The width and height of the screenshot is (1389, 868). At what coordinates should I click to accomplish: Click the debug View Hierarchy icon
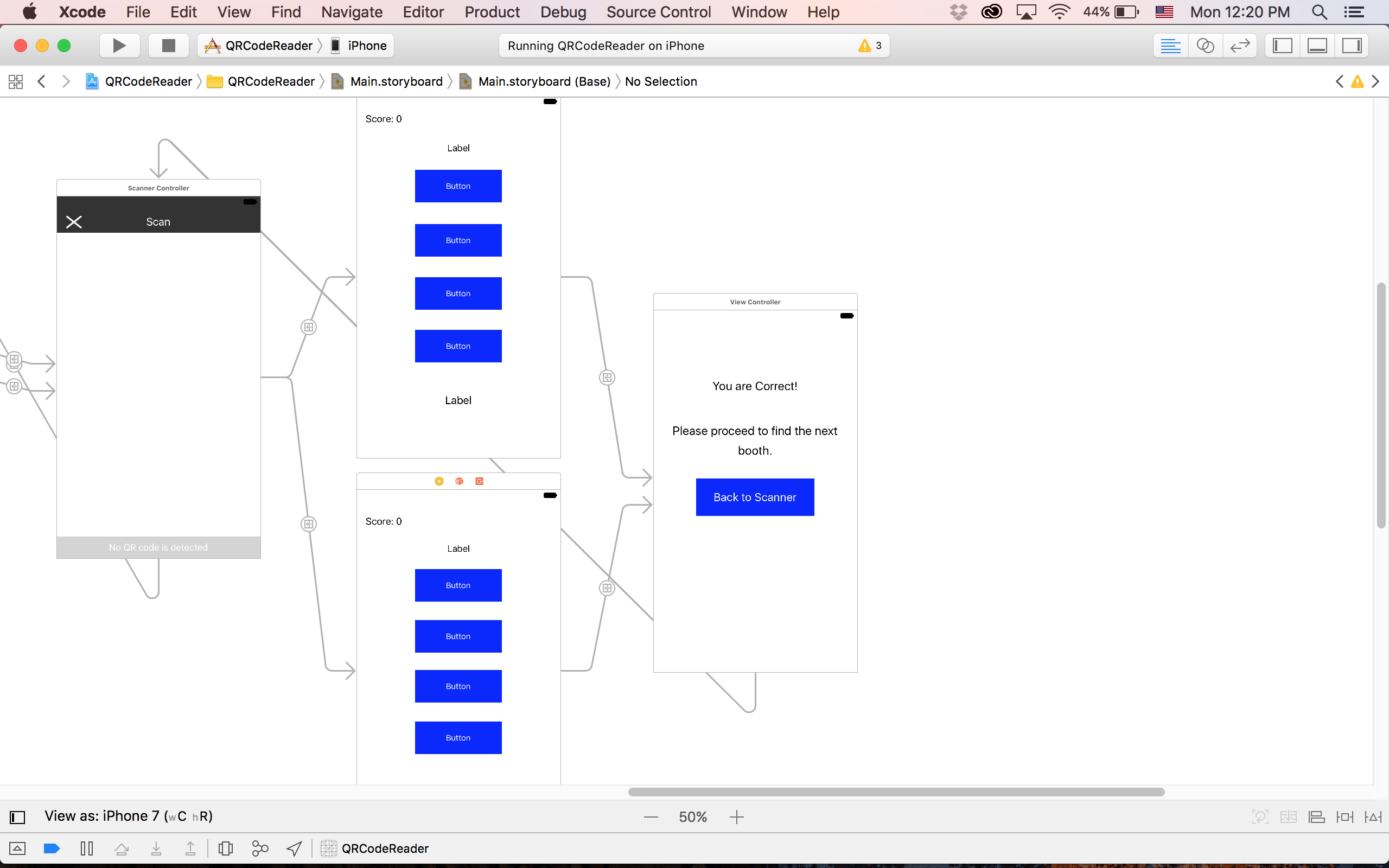(x=226, y=848)
